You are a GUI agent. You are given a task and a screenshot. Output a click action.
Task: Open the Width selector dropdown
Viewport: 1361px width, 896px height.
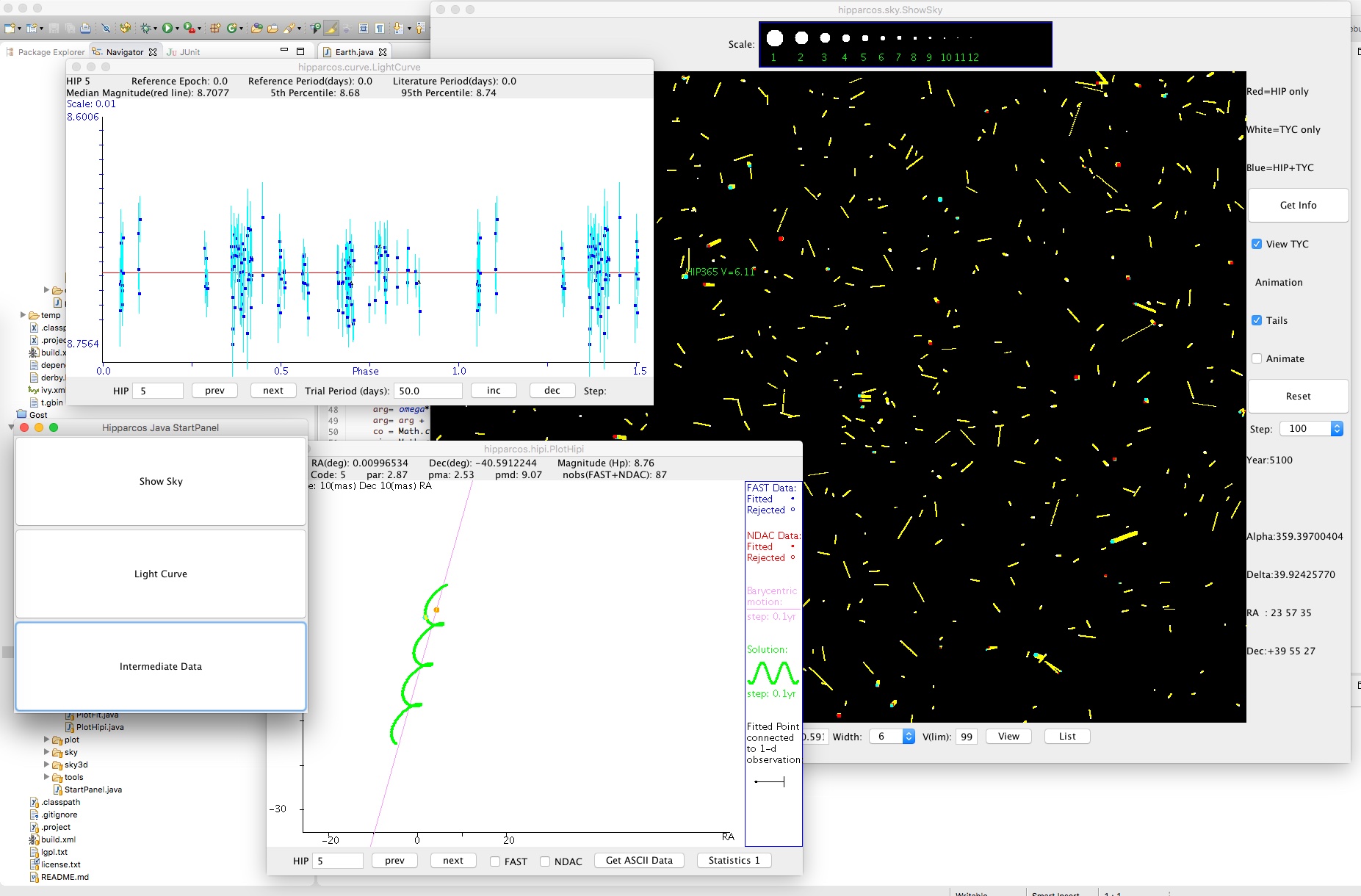[x=909, y=737]
